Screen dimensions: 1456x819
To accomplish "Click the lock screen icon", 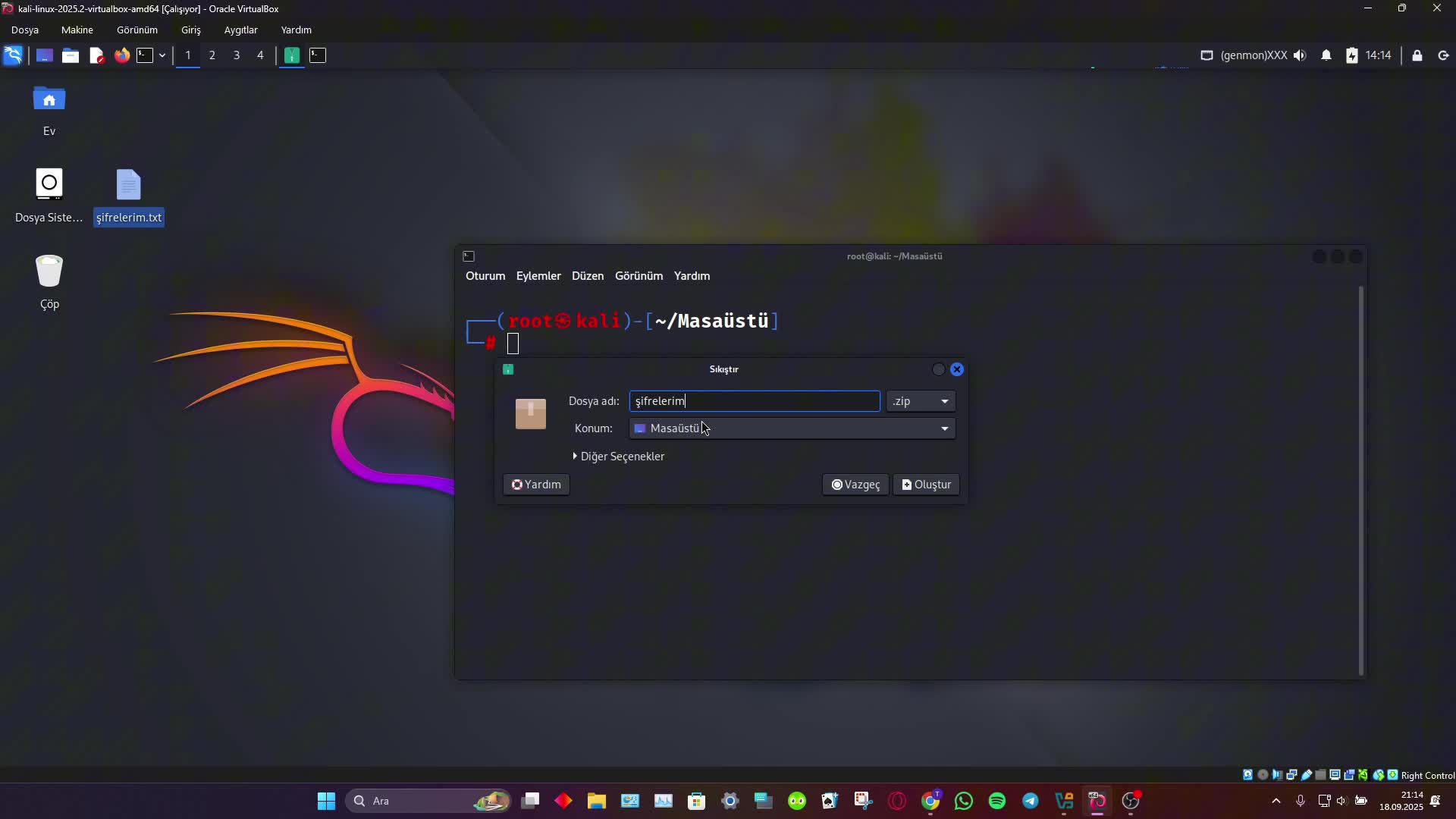I will [1417, 55].
